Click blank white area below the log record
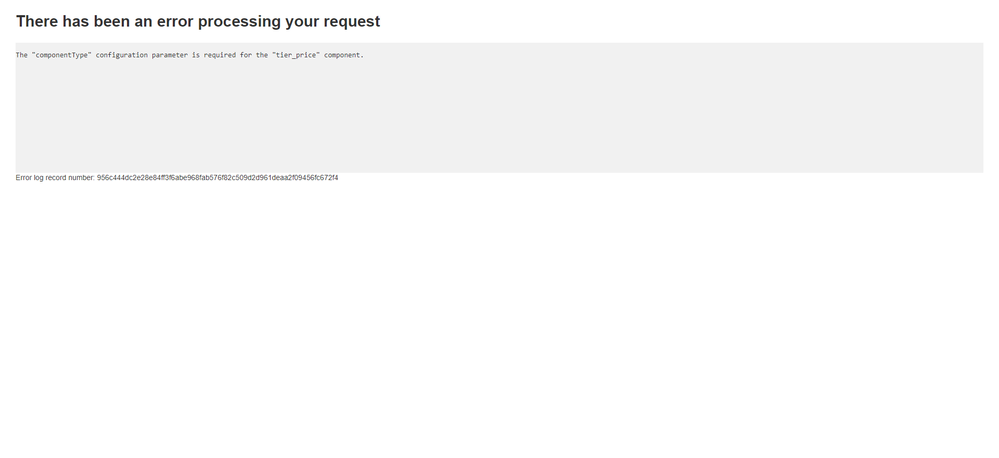 tap(500, 318)
